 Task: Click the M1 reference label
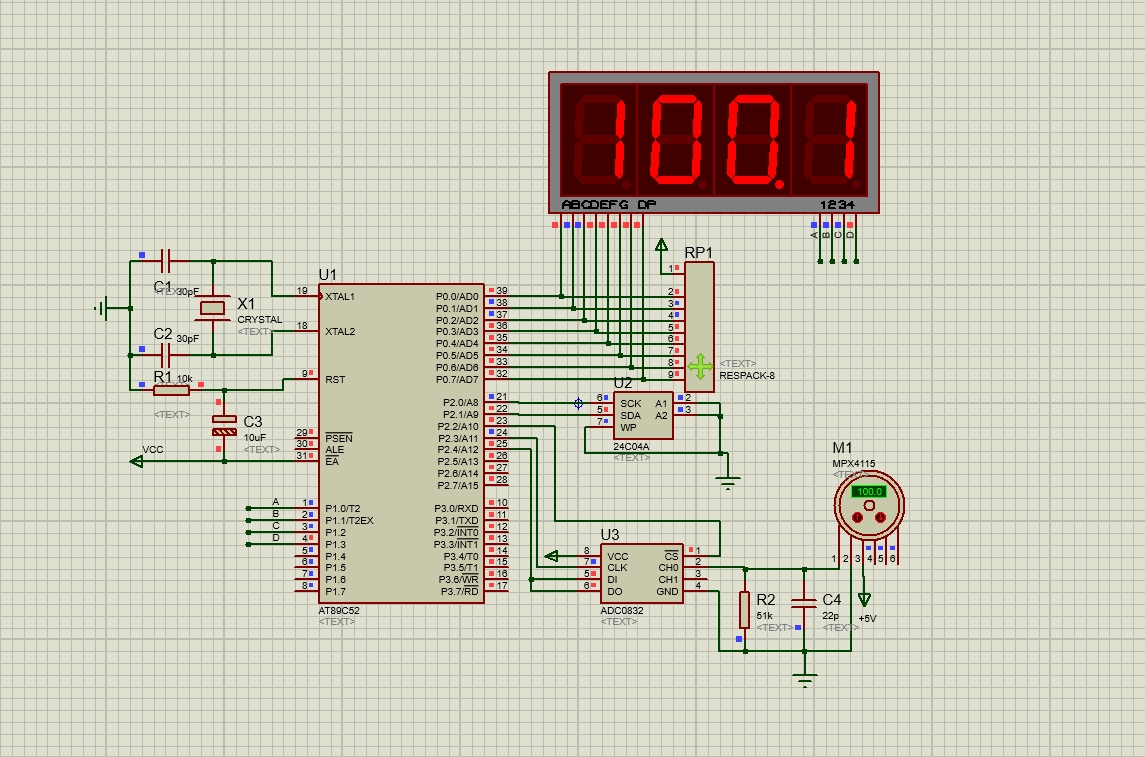842,447
